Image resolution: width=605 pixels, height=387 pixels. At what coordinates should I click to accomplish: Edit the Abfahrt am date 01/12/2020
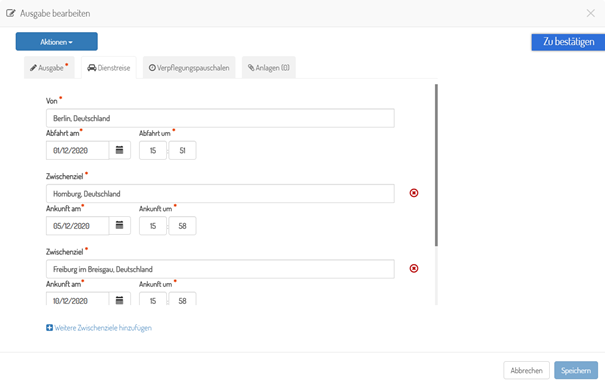(78, 150)
